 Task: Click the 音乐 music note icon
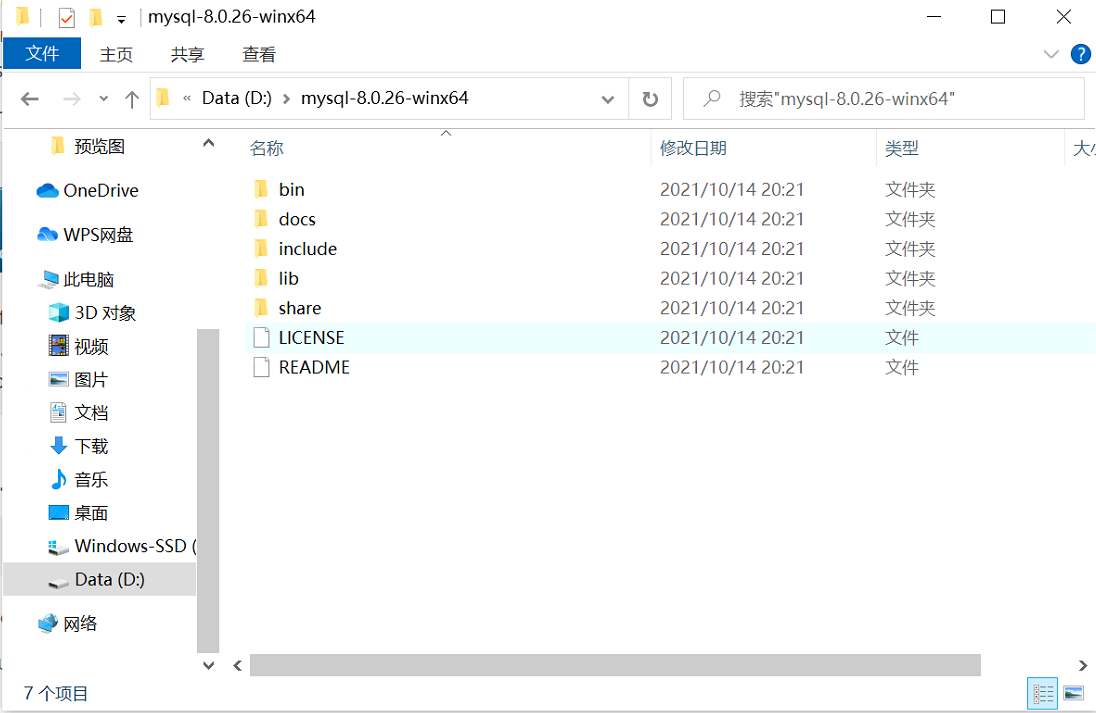pyautogui.click(x=59, y=480)
